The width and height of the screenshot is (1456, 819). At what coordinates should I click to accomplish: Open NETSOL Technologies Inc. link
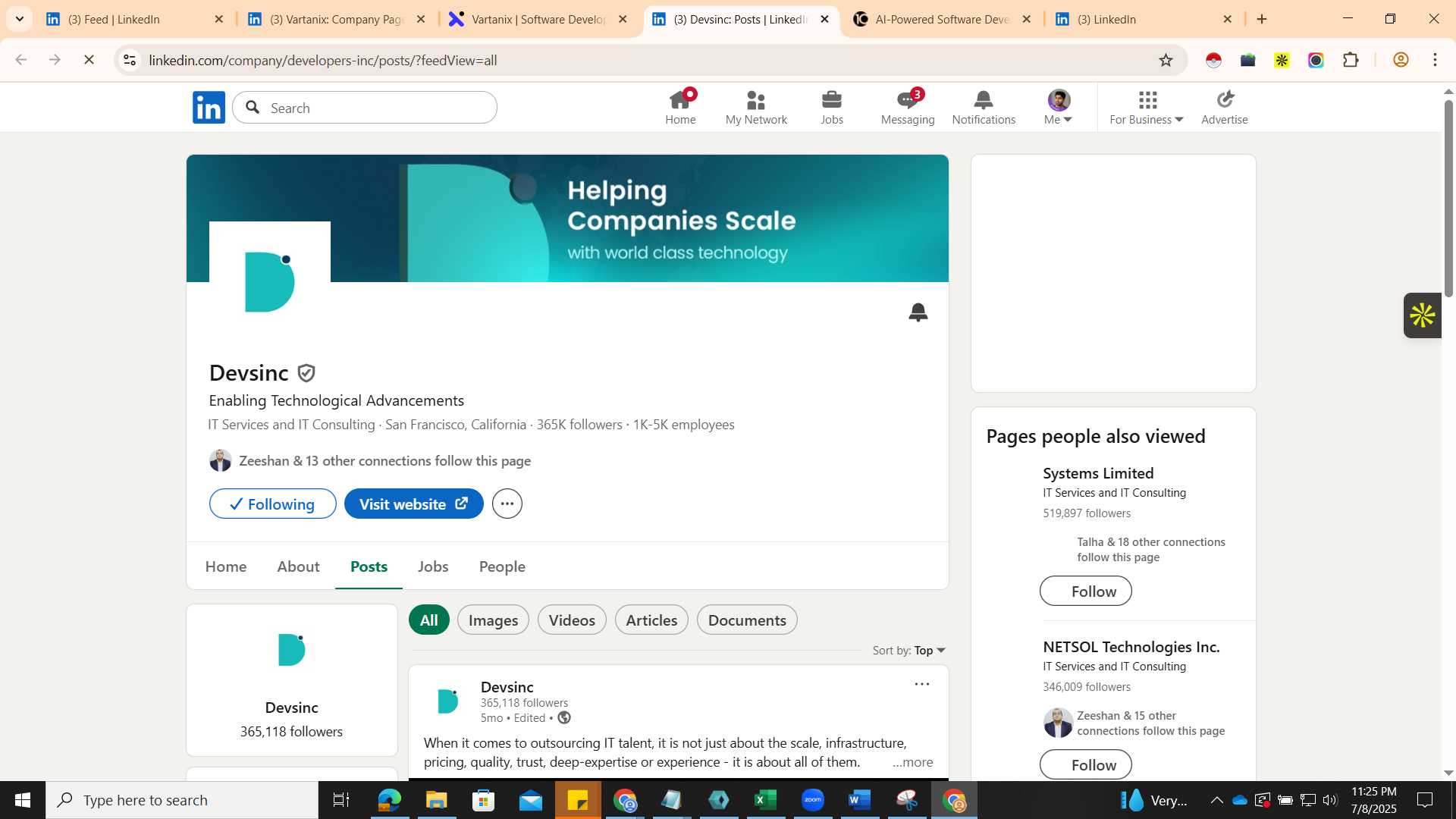pyautogui.click(x=1131, y=647)
